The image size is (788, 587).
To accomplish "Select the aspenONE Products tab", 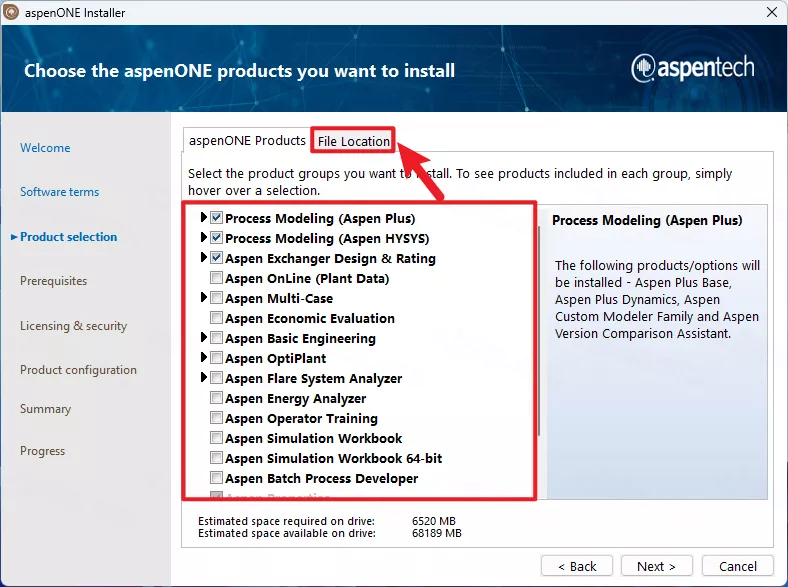I will (247, 140).
